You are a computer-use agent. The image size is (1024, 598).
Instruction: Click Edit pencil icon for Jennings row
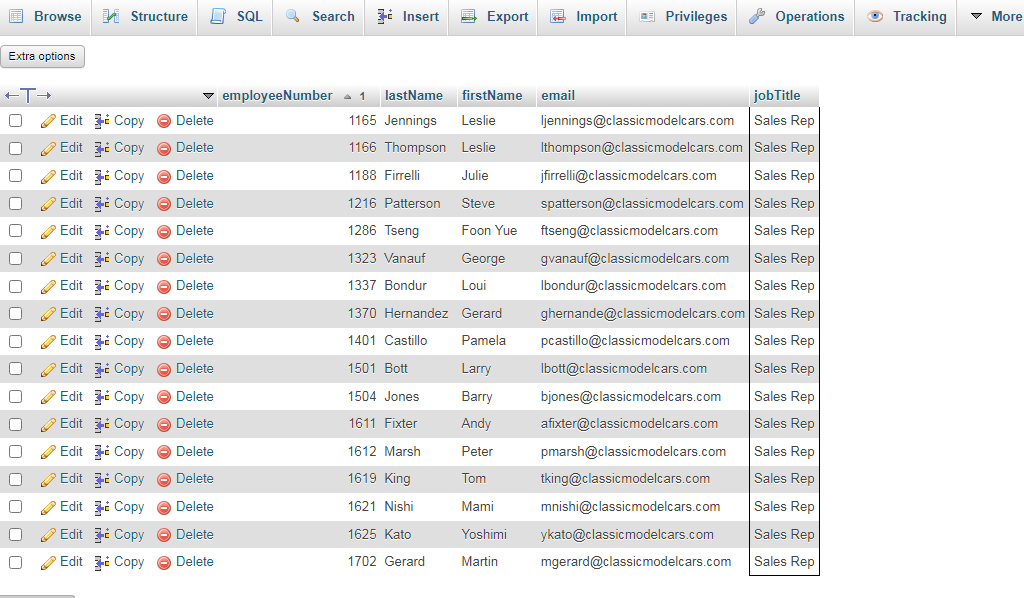point(48,121)
